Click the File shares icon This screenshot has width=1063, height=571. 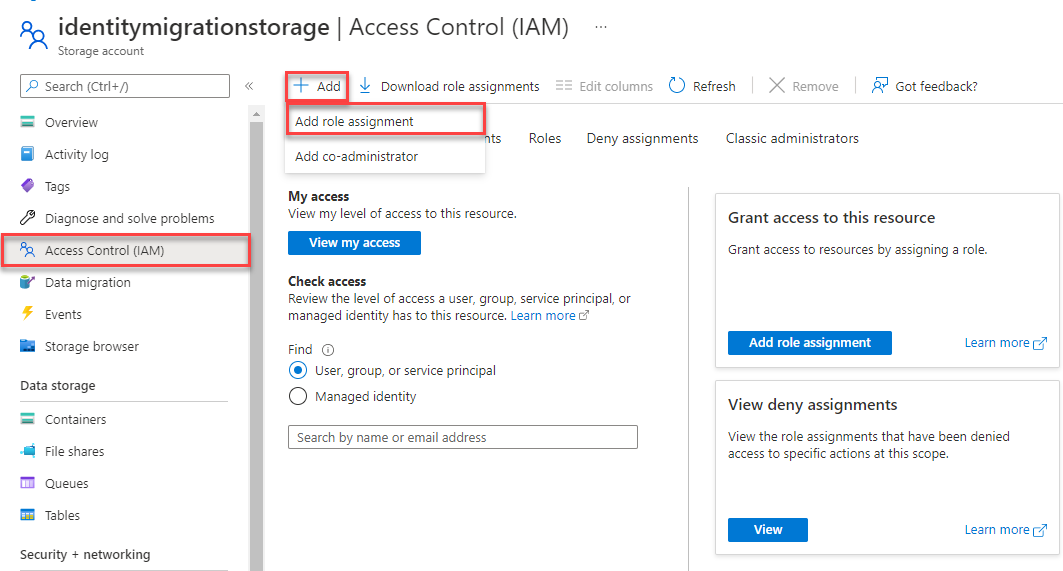point(28,450)
